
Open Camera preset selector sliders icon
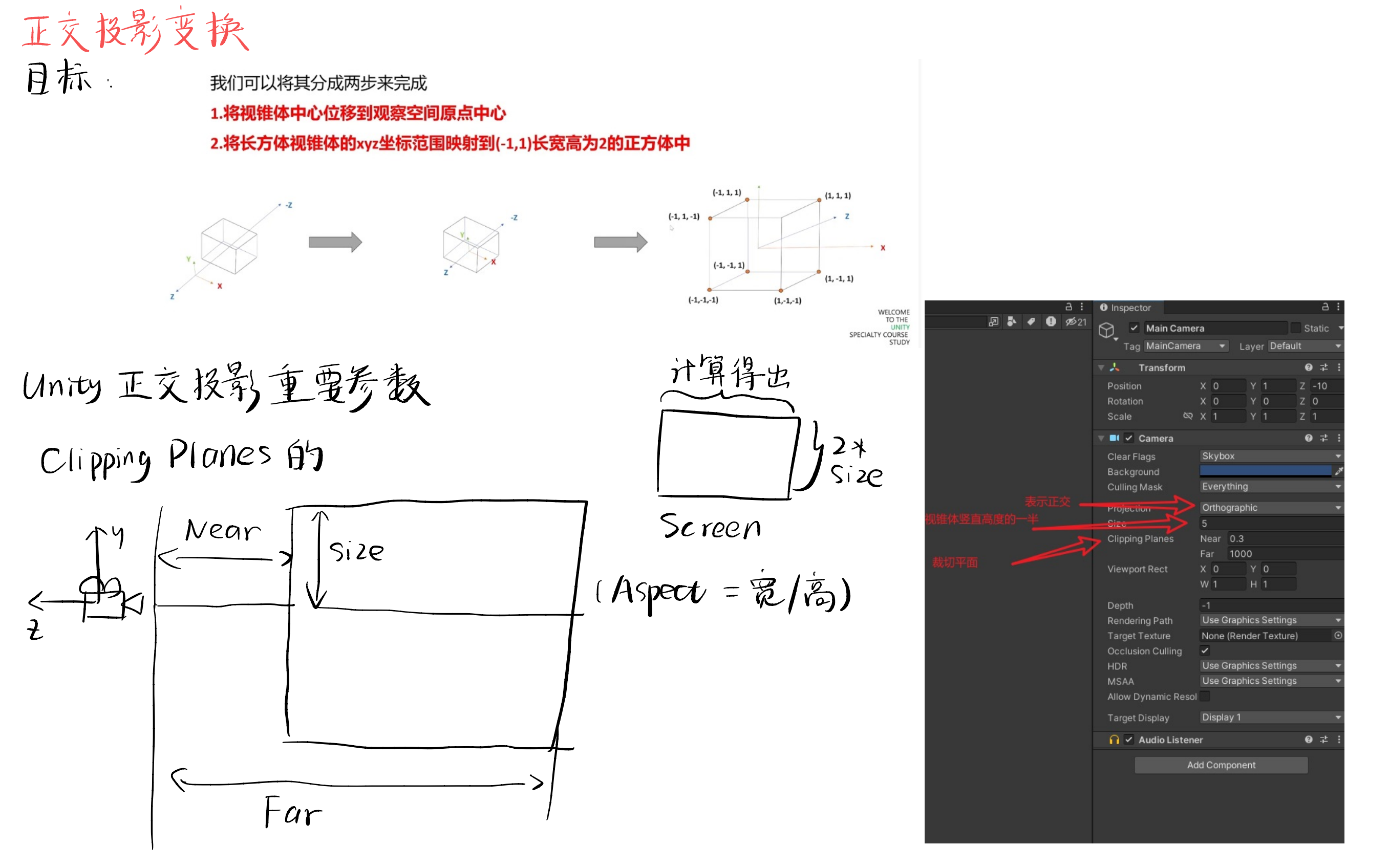click(1323, 438)
